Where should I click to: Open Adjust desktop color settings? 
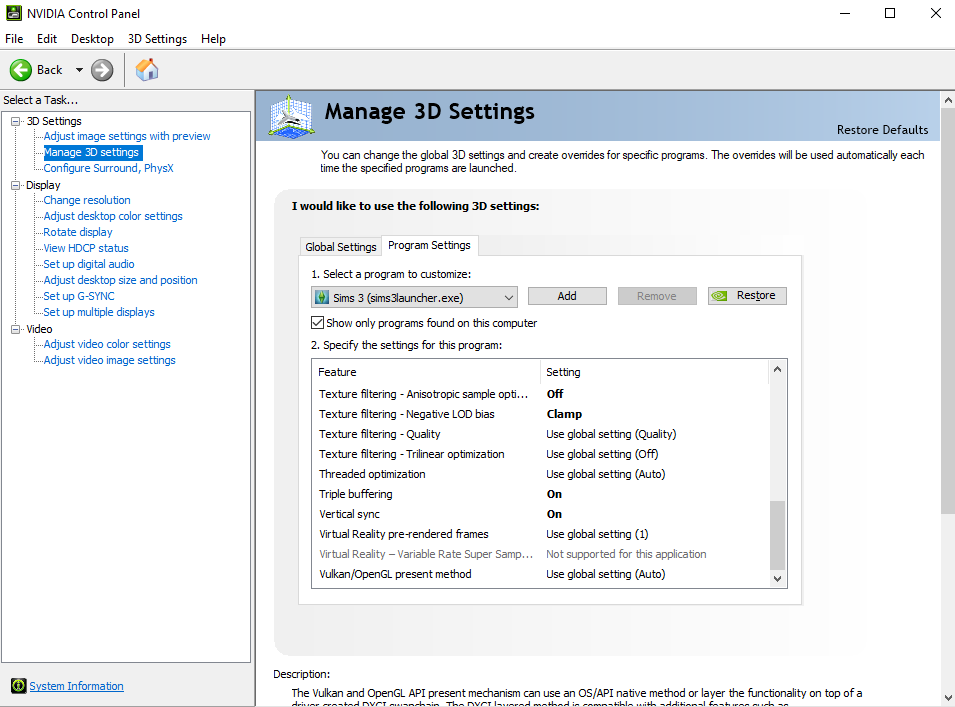113,216
